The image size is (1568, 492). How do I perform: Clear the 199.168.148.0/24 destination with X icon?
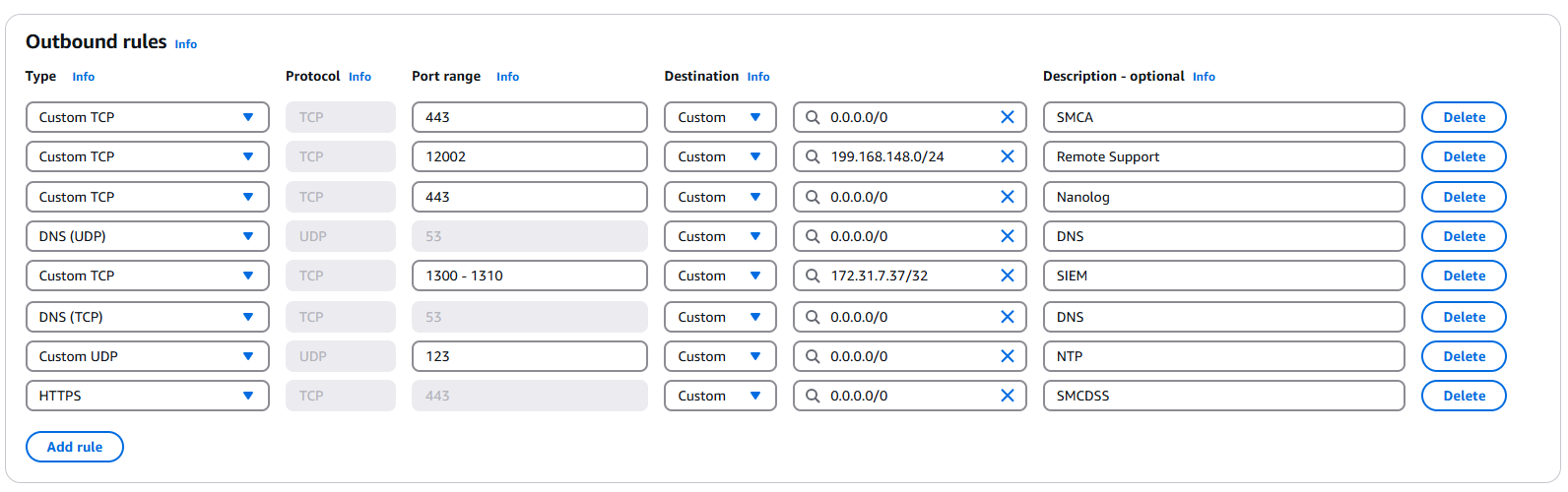click(x=1007, y=156)
